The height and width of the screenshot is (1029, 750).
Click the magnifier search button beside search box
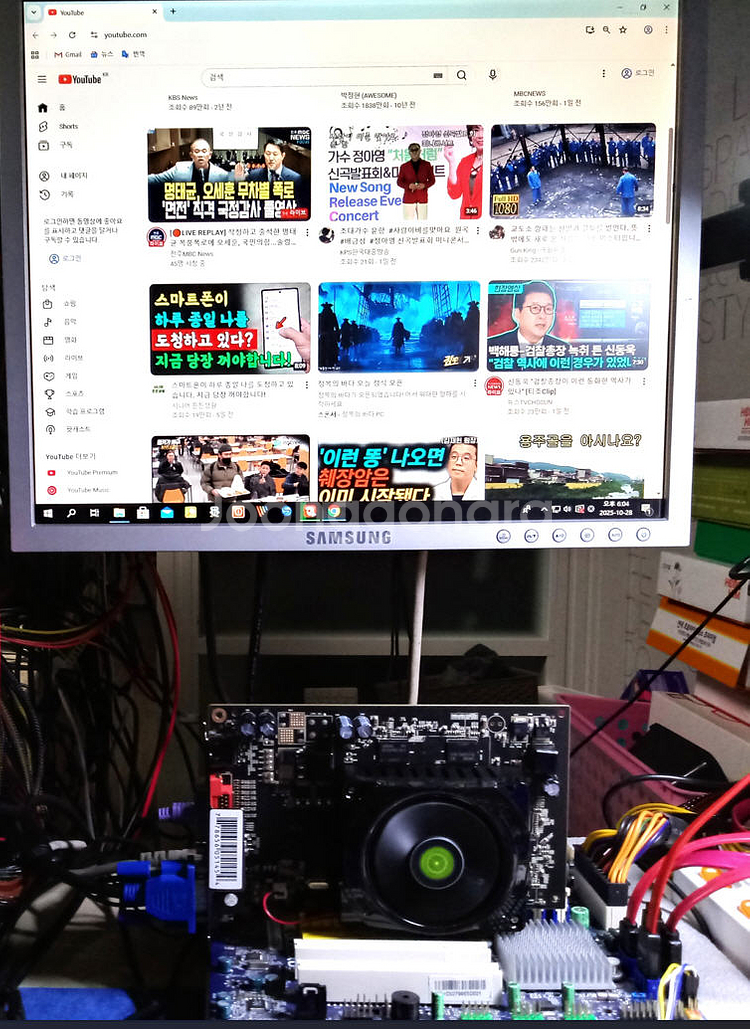461,75
